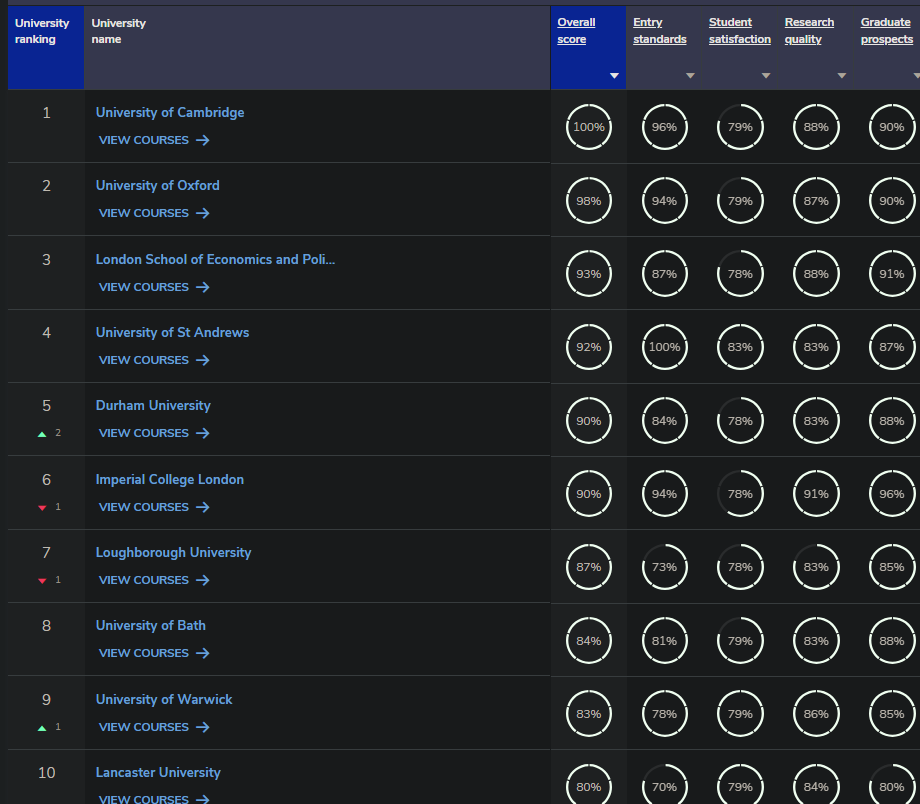This screenshot has height=804, width=920.
Task: Open the University of Bath link
Action: (150, 626)
